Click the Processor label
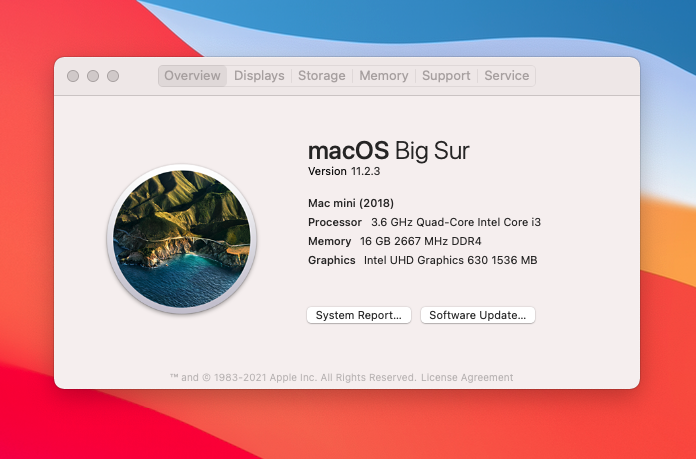This screenshot has height=459, width=696. point(335,222)
